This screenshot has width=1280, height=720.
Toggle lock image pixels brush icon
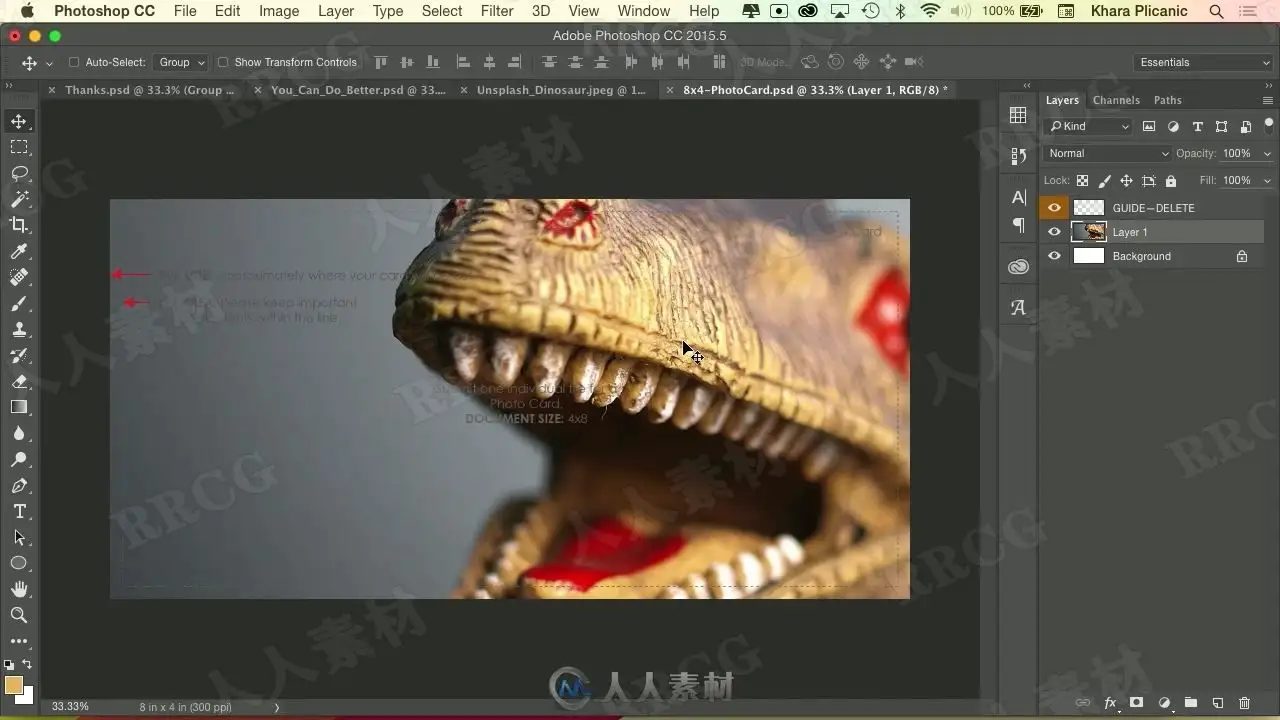click(x=1104, y=181)
